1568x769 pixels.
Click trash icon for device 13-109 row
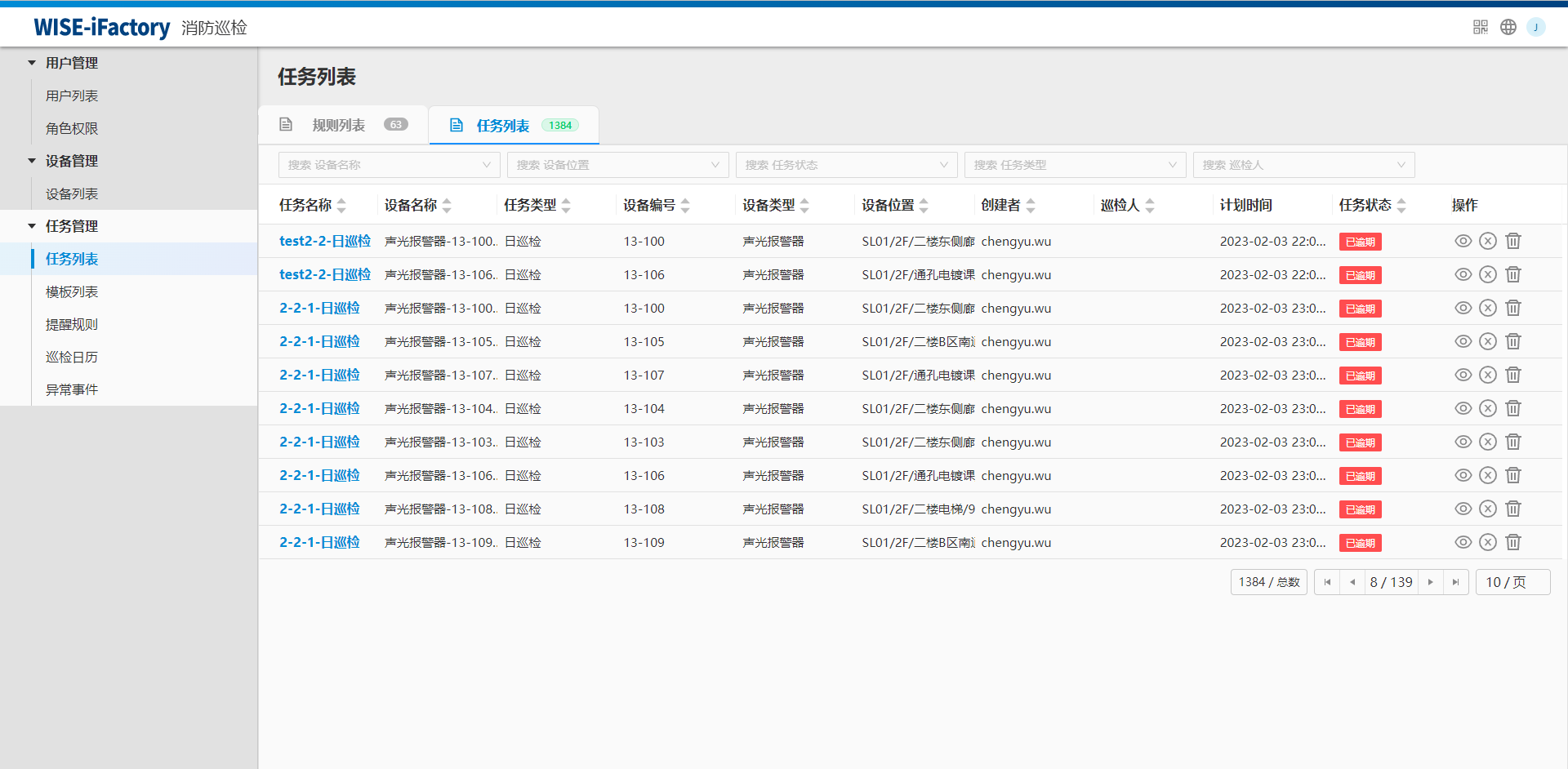[1512, 543]
